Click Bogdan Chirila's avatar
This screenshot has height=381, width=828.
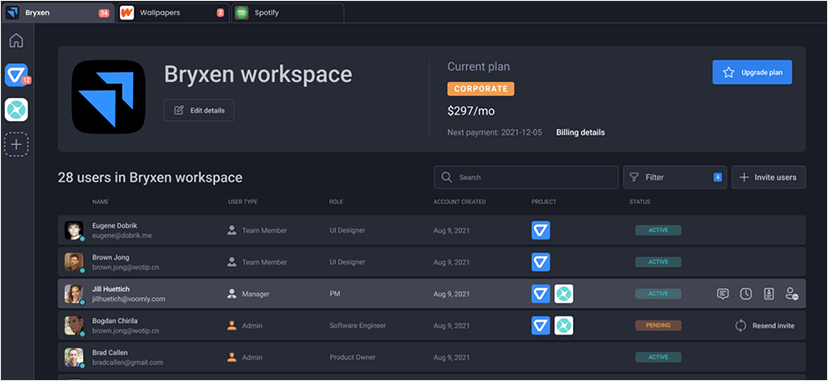click(x=74, y=326)
